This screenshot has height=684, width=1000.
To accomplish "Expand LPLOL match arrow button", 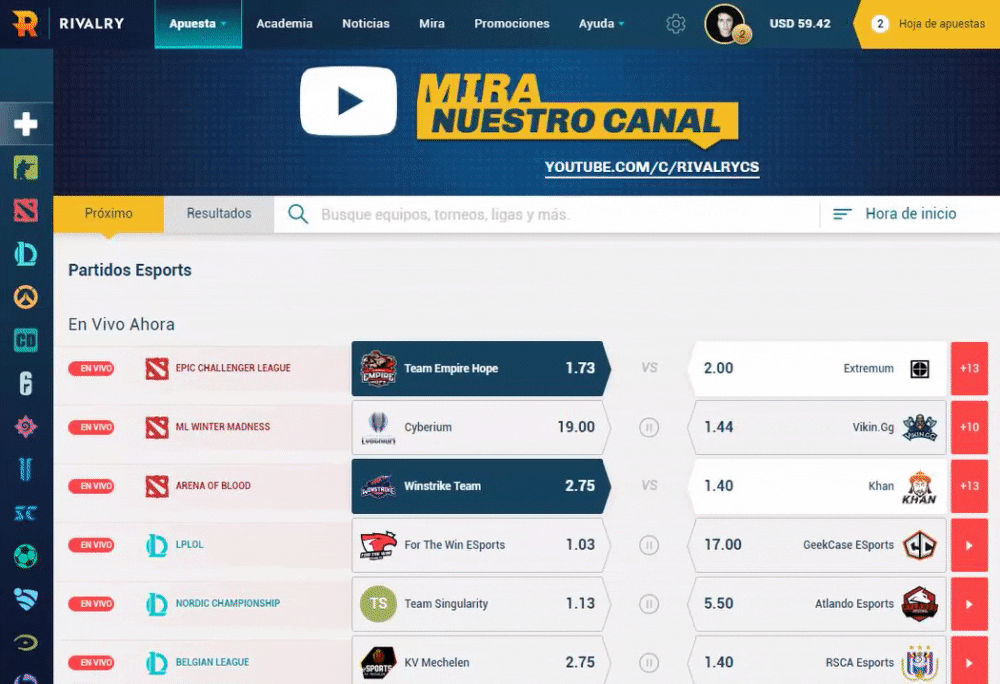I will point(969,545).
